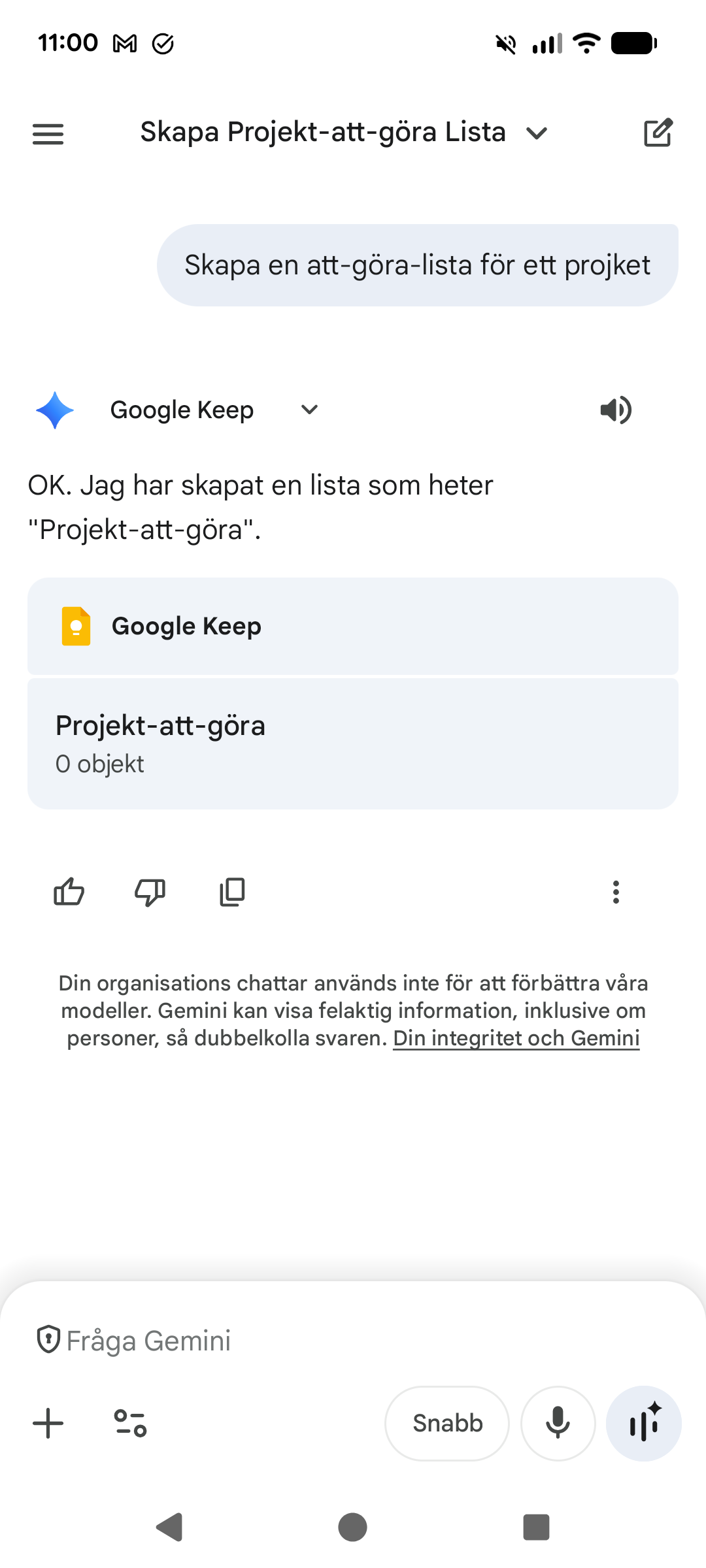
Task: Start a new chat with compose icon
Action: click(658, 133)
